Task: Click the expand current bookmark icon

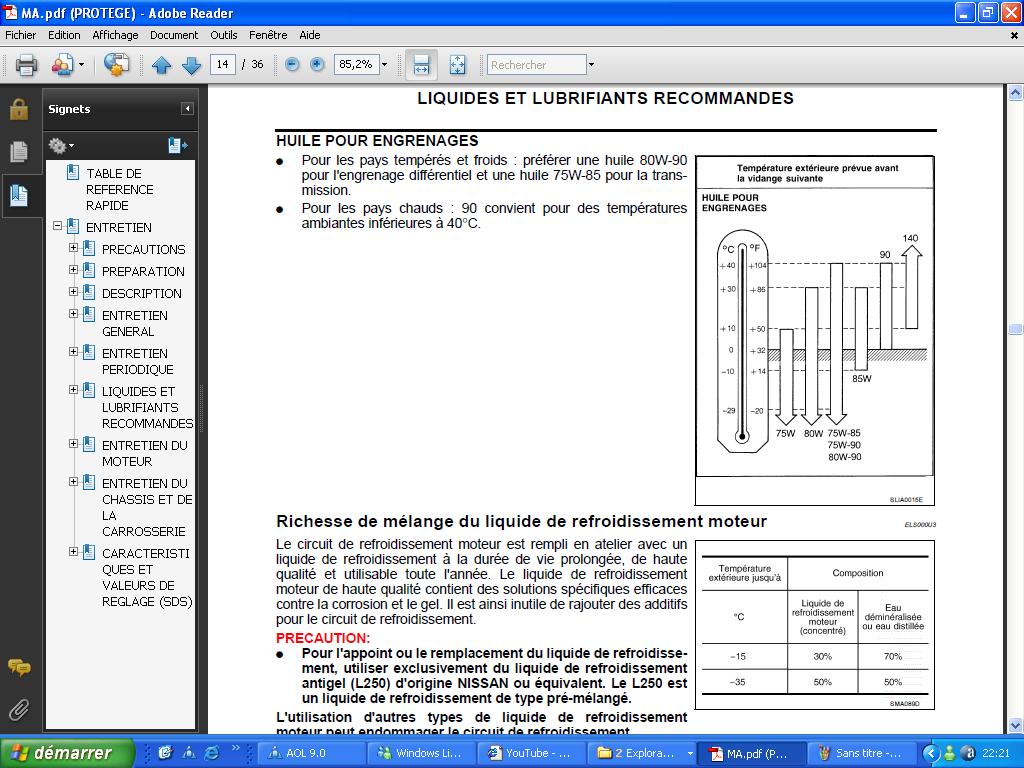Action: click(x=177, y=145)
